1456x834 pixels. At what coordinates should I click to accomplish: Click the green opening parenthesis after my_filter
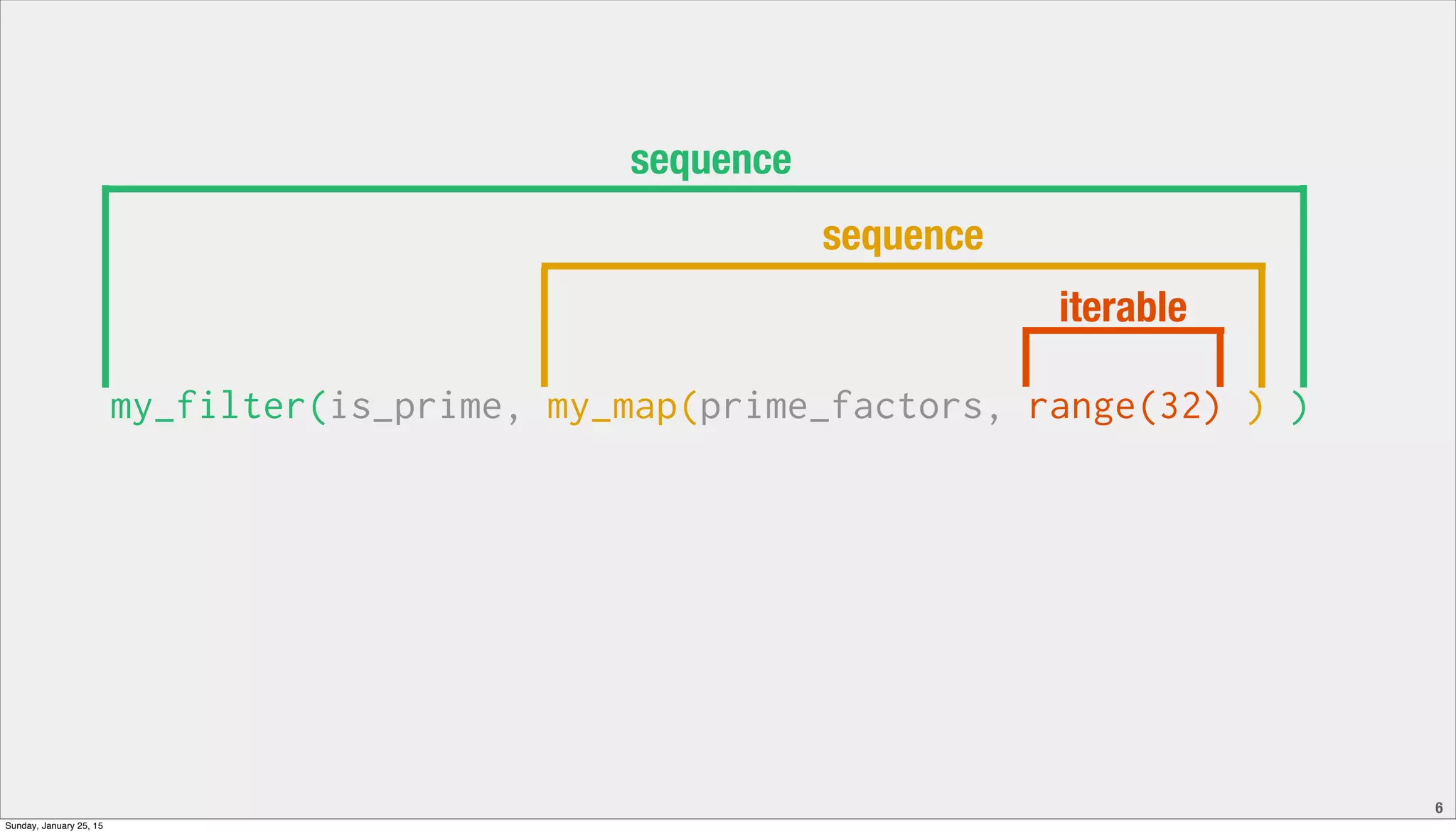(317, 407)
